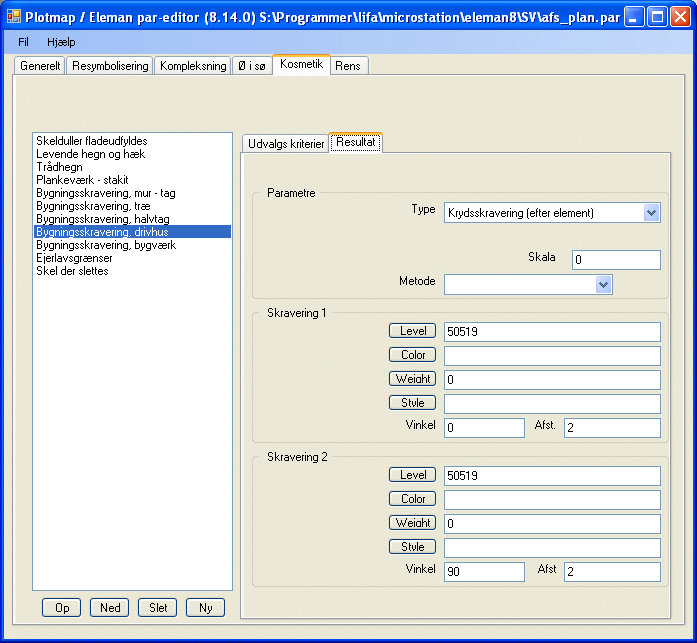Select 'Trådhegn' in the list
This screenshot has width=697, height=643.
pyautogui.click(x=132, y=167)
